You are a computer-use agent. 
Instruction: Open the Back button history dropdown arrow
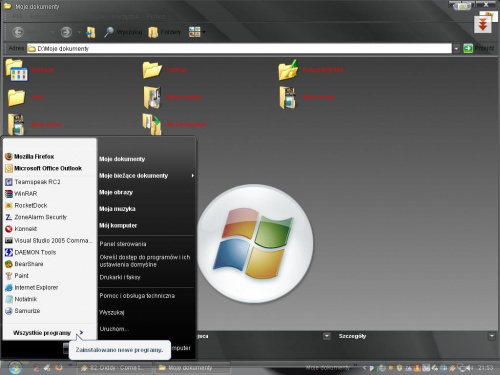52,32
